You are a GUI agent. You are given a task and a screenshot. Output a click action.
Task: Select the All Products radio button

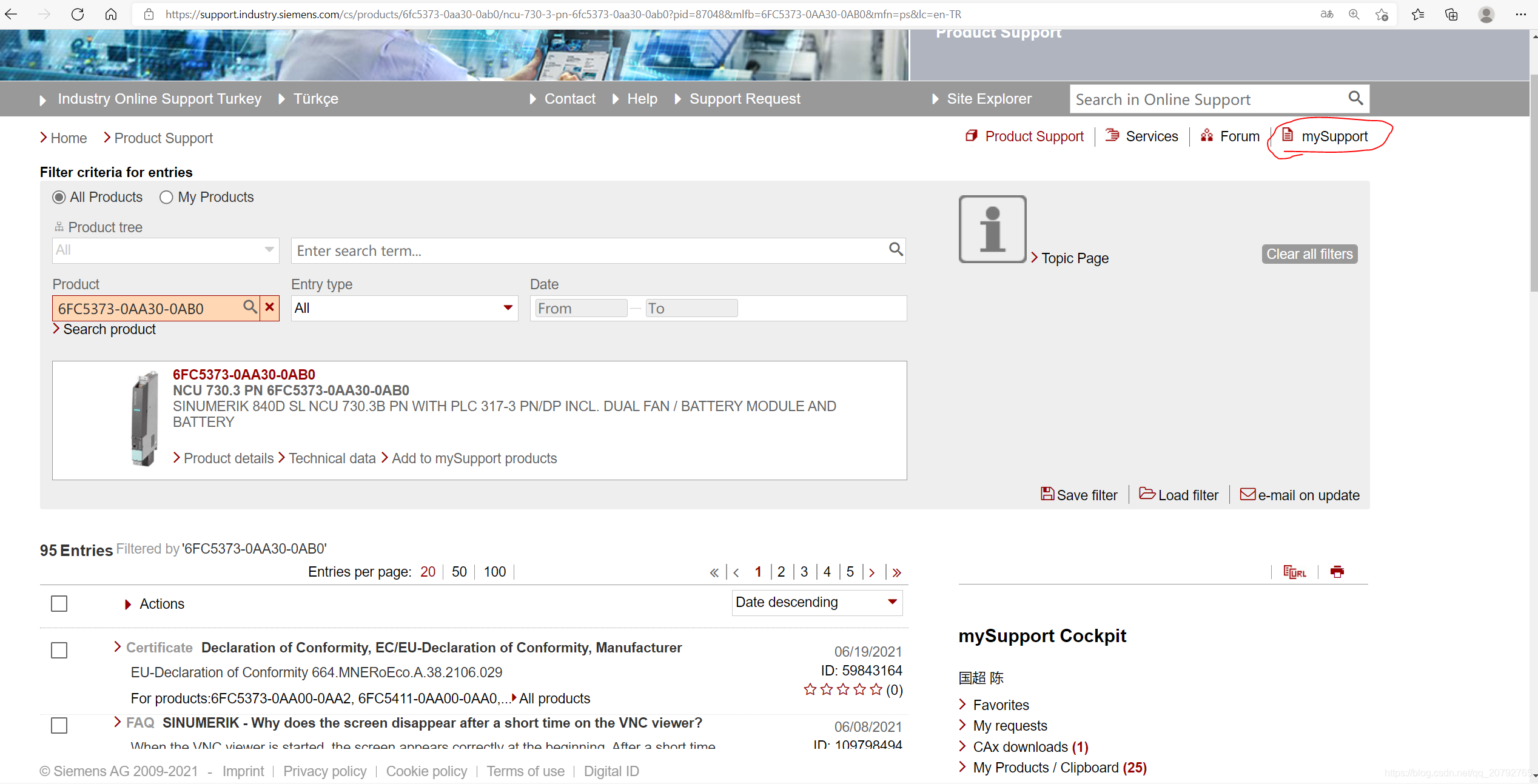click(59, 198)
